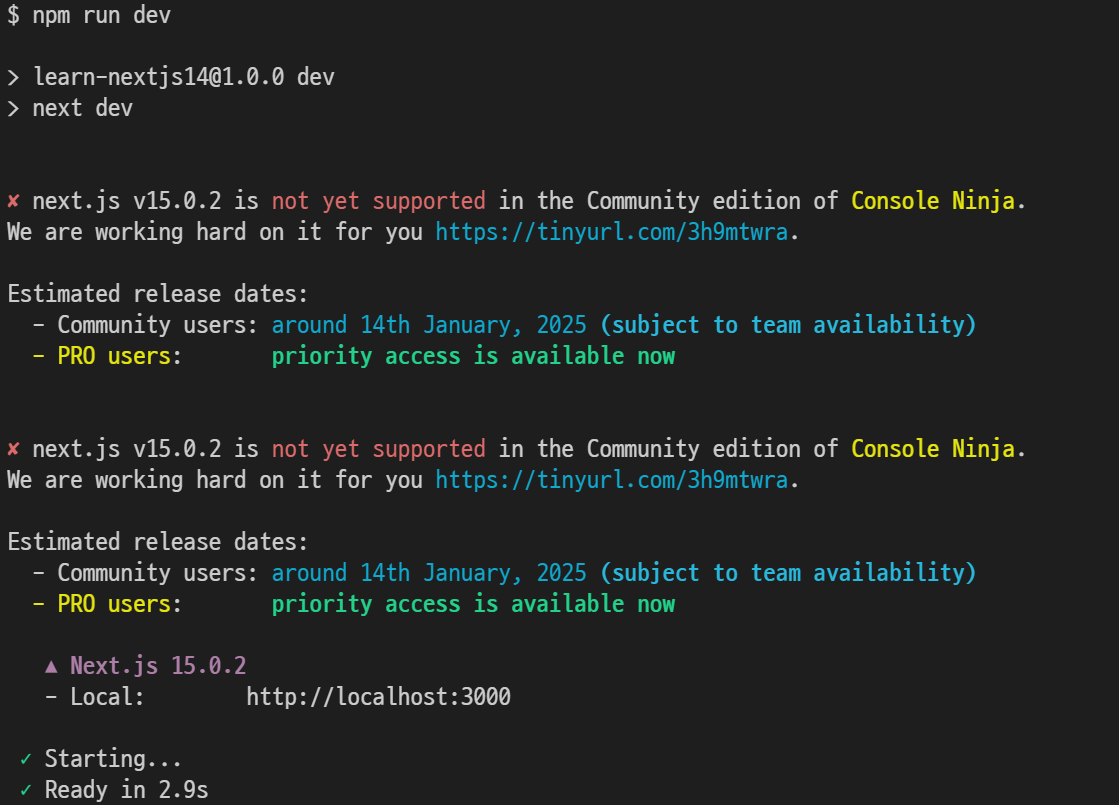Open the second tinyurl.com/3h9mtwra link

coord(612,480)
